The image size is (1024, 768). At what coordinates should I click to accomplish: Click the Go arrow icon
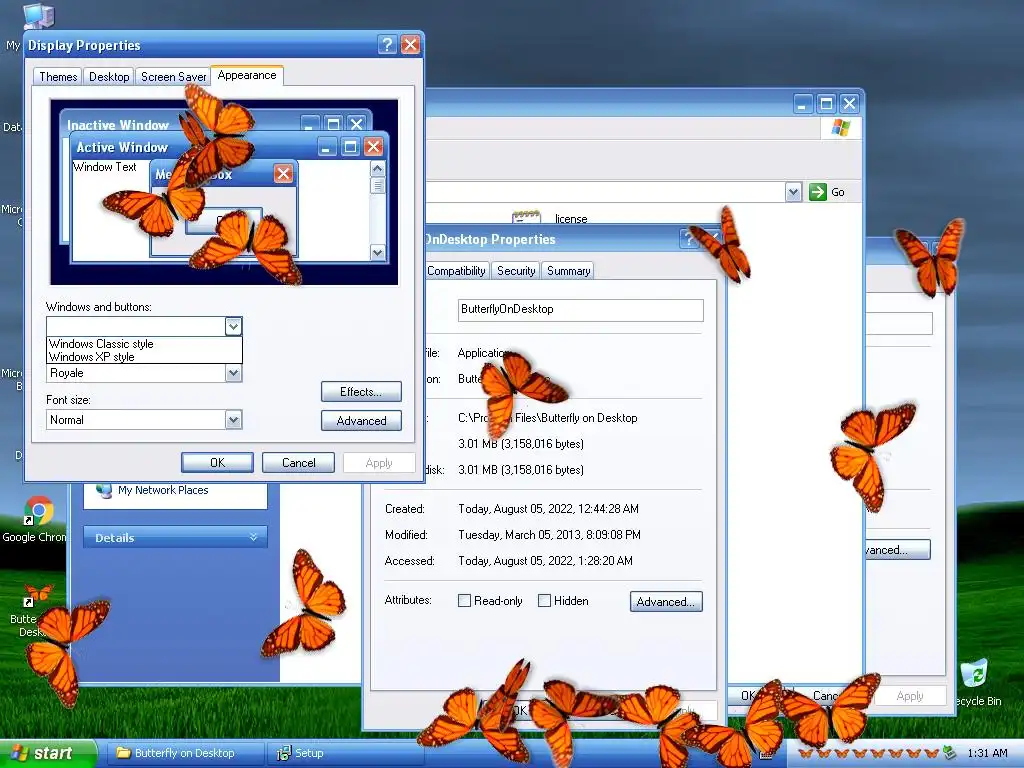point(818,192)
